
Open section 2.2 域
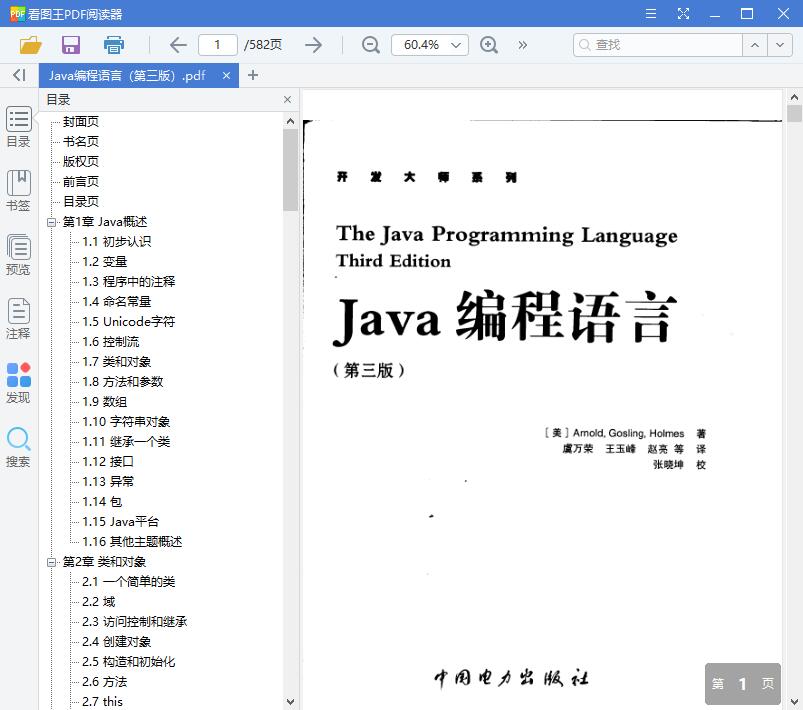point(98,602)
